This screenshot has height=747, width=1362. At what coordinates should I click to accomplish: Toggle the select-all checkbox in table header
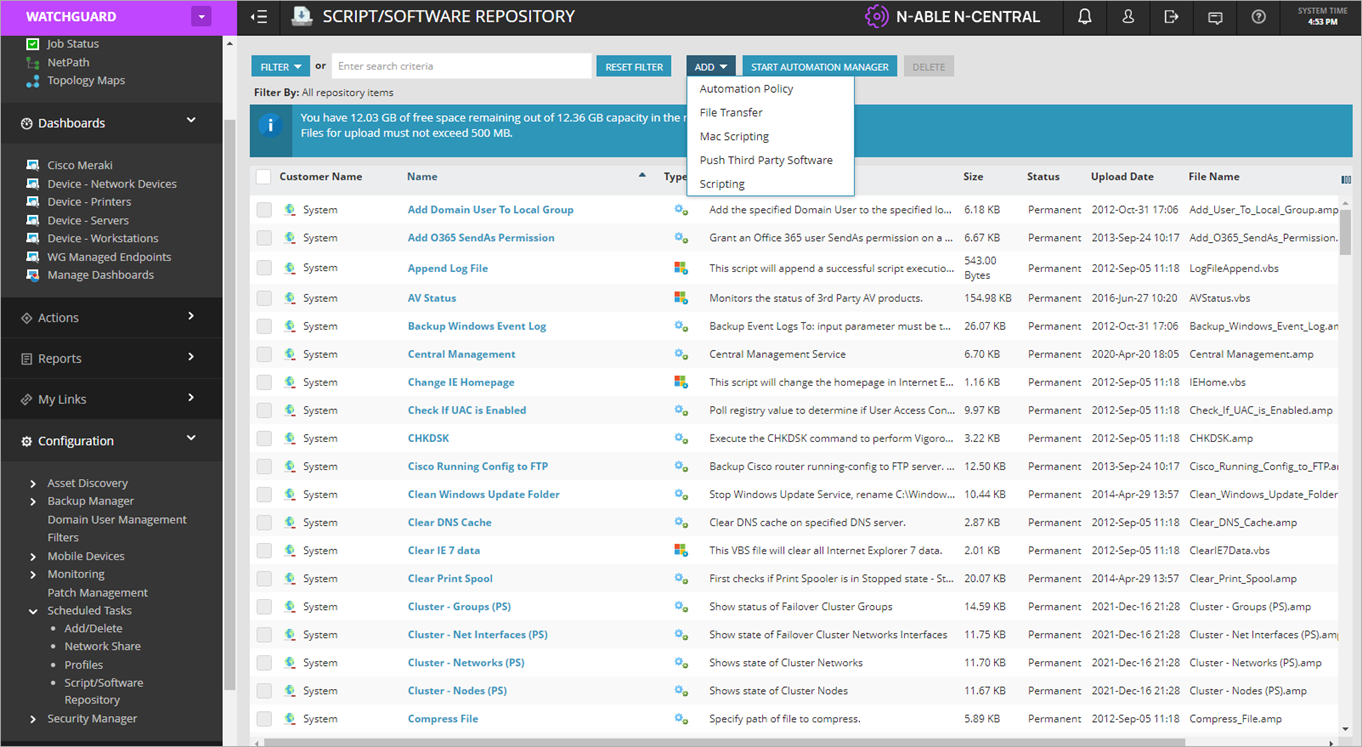[264, 176]
